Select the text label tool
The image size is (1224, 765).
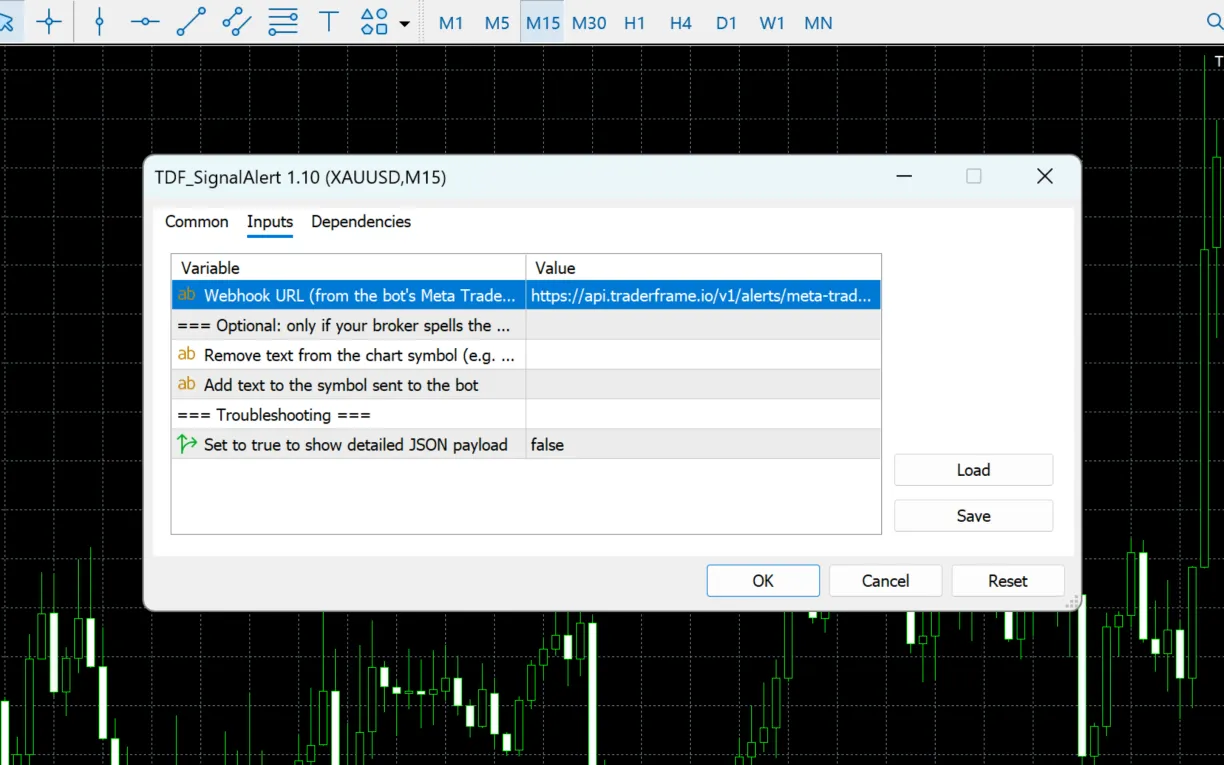pyautogui.click(x=328, y=22)
